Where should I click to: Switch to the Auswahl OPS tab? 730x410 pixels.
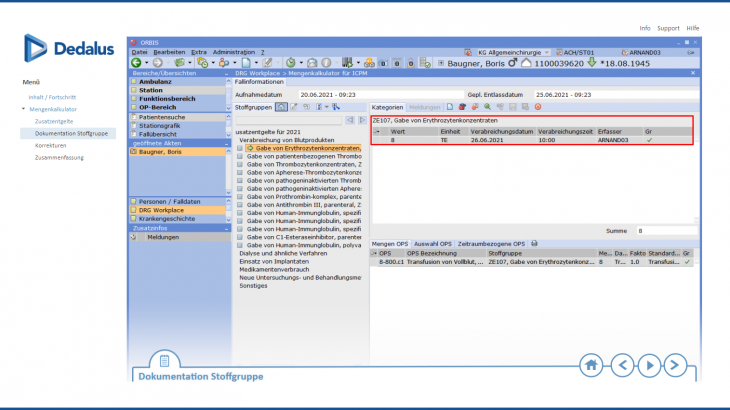click(x=432, y=243)
